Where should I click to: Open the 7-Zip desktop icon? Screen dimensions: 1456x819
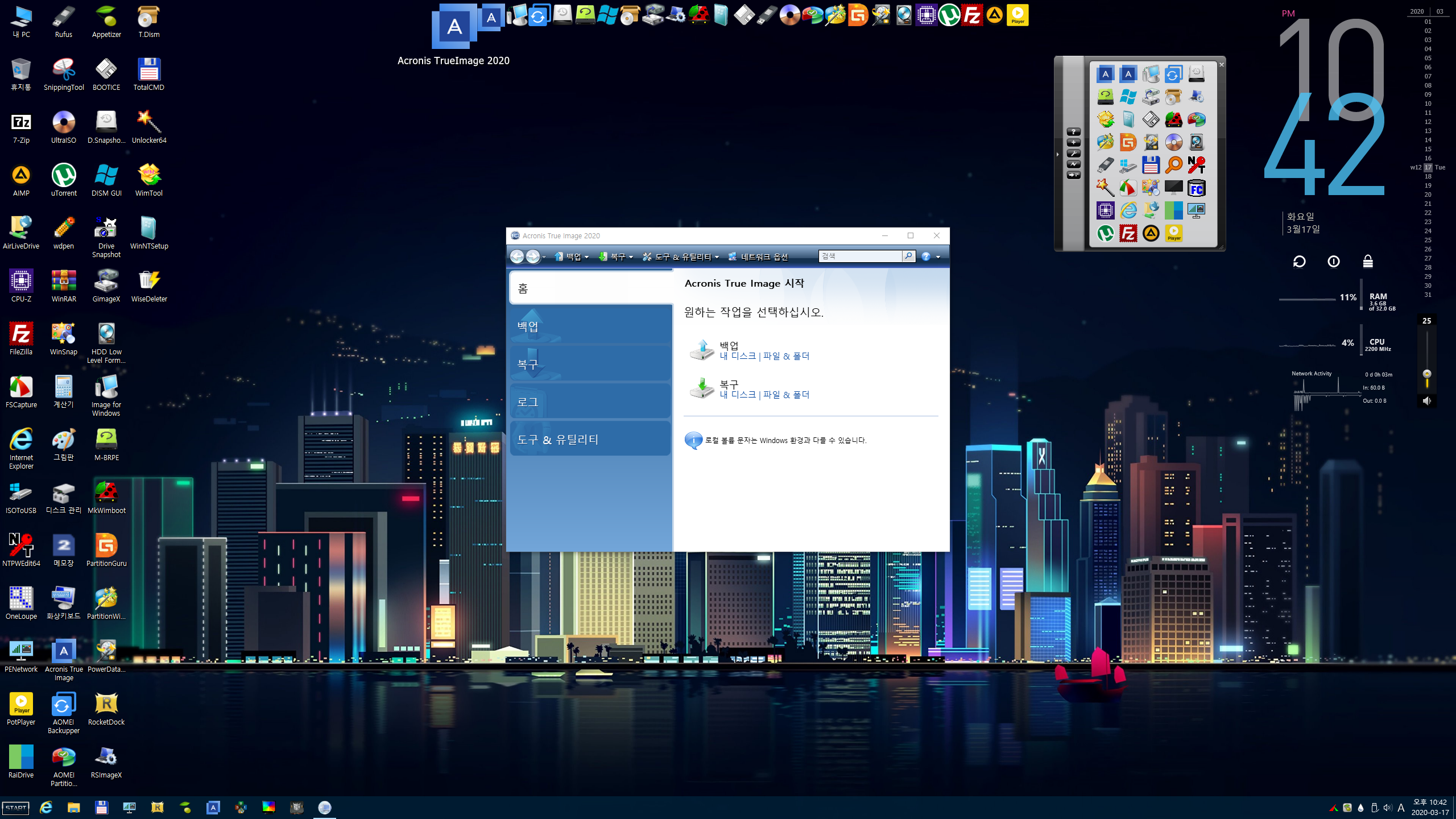(x=21, y=127)
